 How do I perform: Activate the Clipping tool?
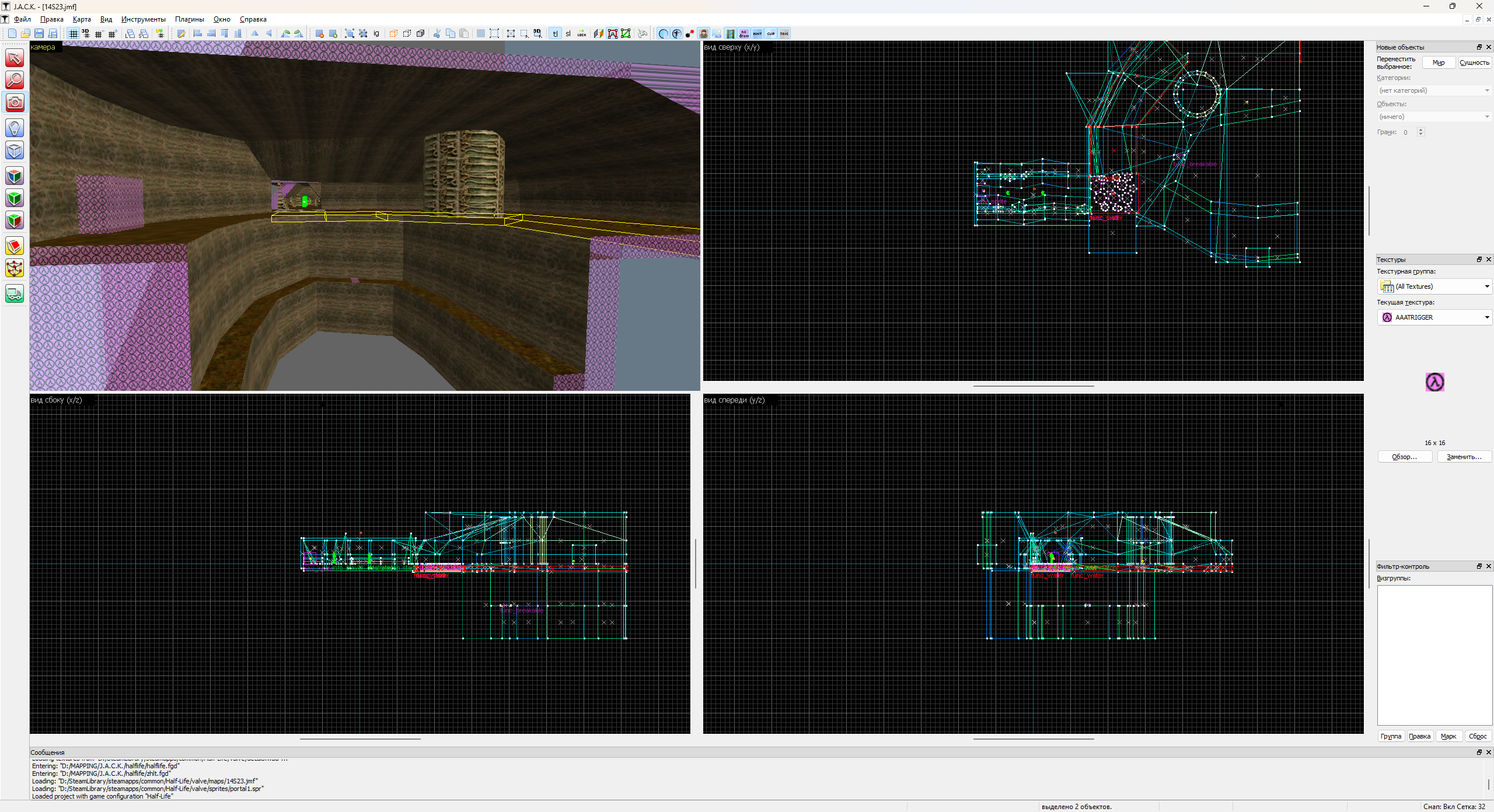[15, 246]
